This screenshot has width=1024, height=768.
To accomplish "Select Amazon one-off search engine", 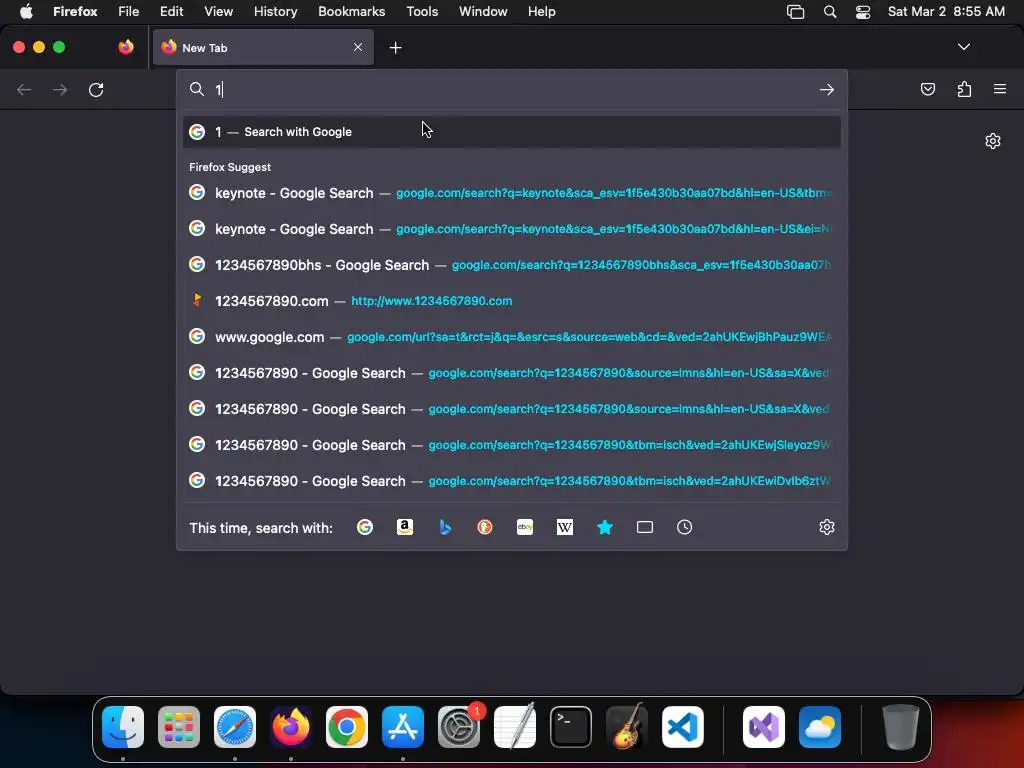I will [x=405, y=527].
